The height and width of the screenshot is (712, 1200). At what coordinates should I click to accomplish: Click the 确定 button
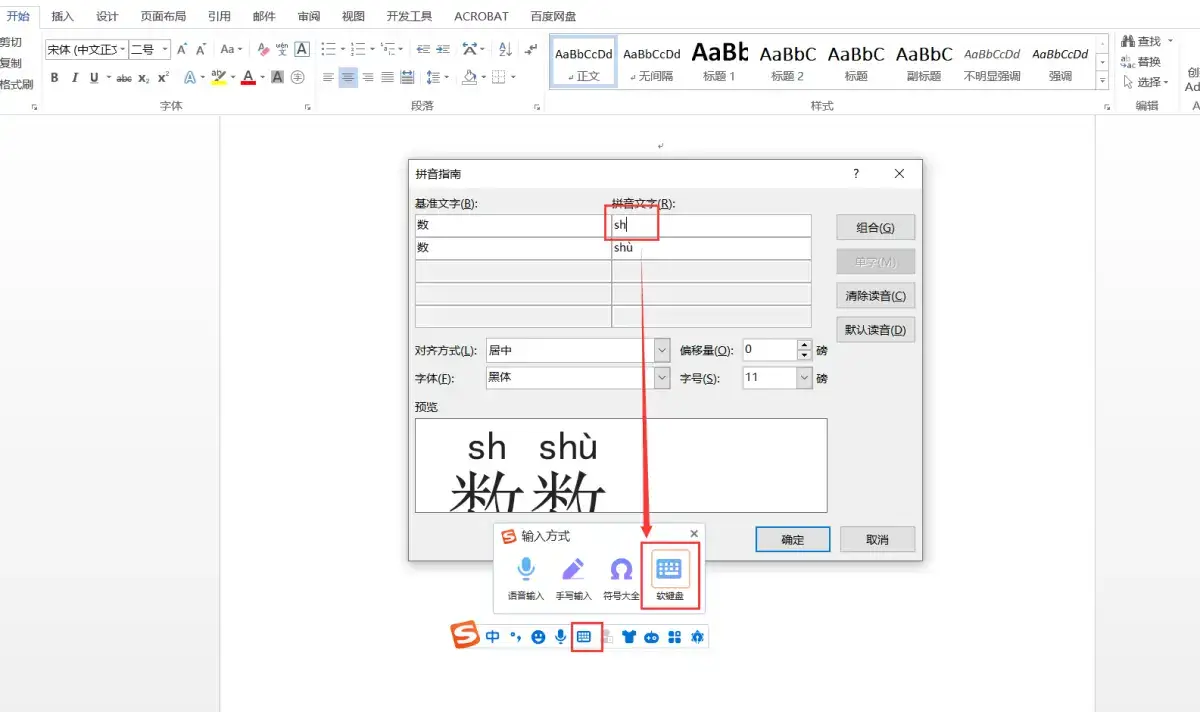point(792,539)
